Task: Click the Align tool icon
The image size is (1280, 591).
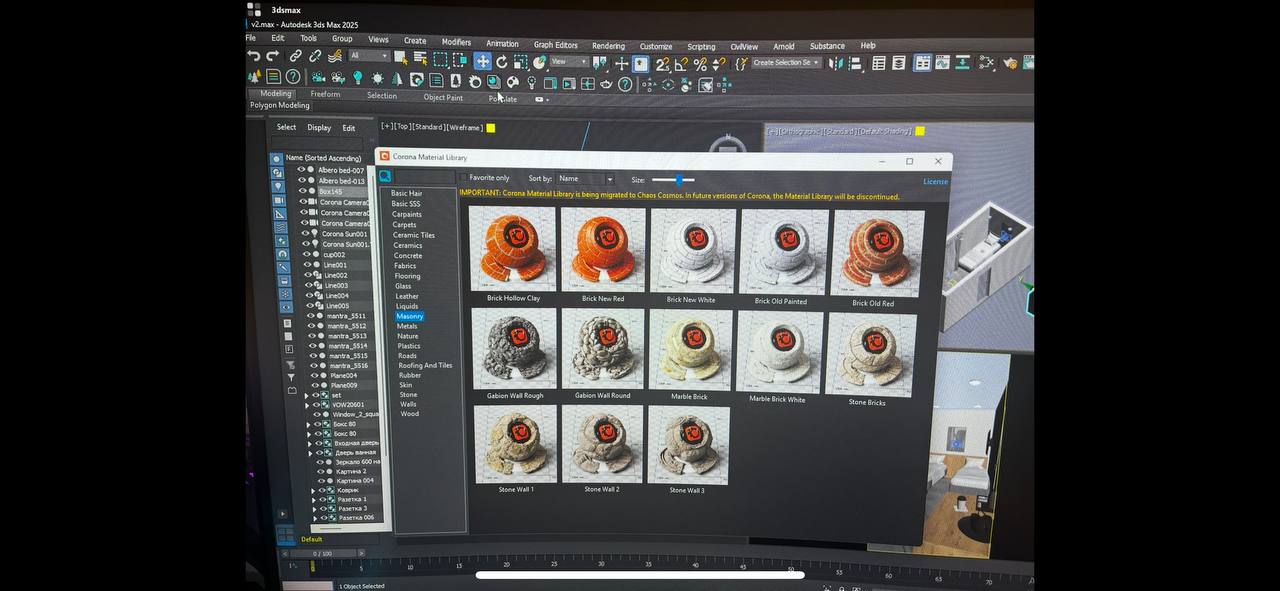Action: pyautogui.click(x=855, y=63)
